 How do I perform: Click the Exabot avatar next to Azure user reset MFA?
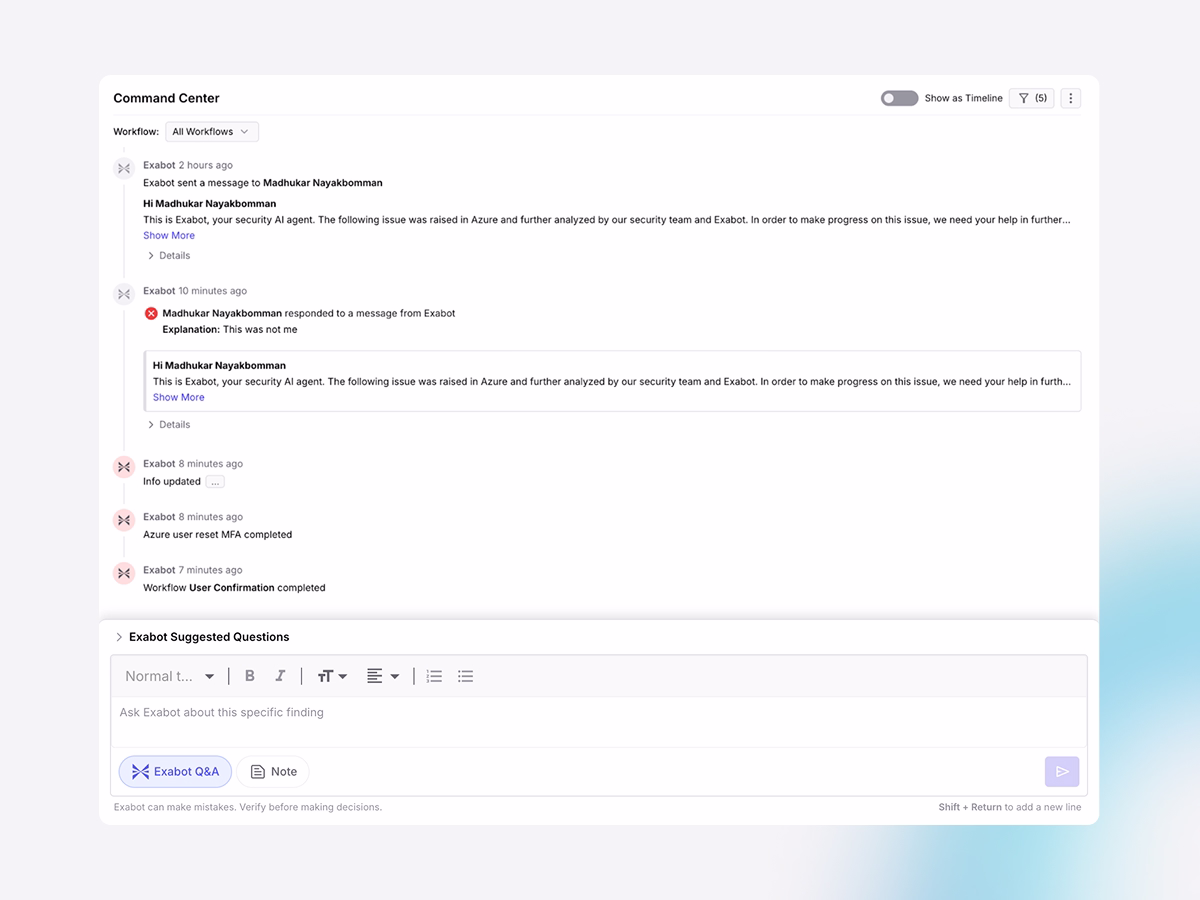tap(124, 520)
